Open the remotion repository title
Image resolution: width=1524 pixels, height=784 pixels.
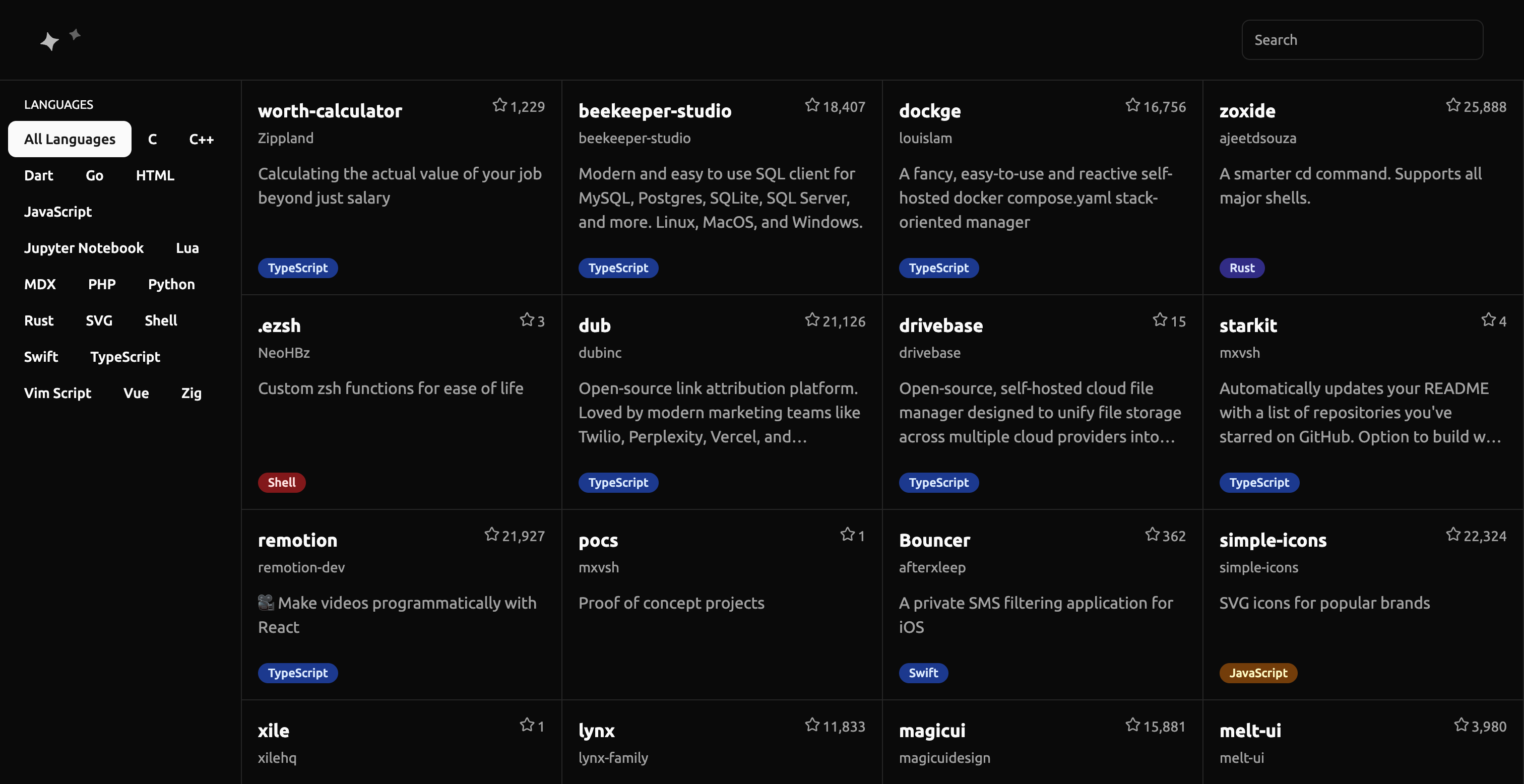(x=297, y=540)
